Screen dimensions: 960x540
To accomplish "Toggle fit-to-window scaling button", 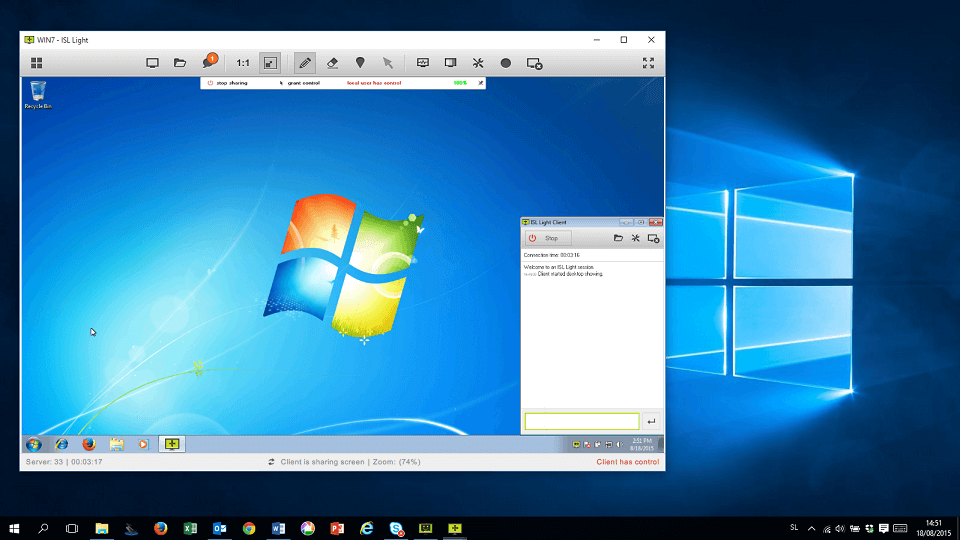I will click(x=270, y=62).
